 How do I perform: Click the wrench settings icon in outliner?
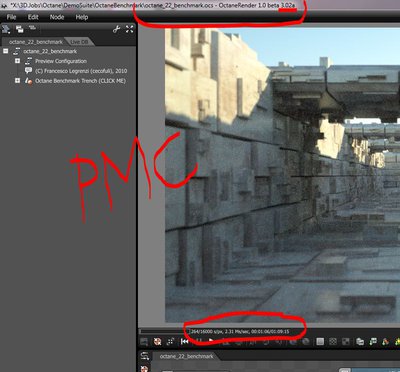(116, 29)
